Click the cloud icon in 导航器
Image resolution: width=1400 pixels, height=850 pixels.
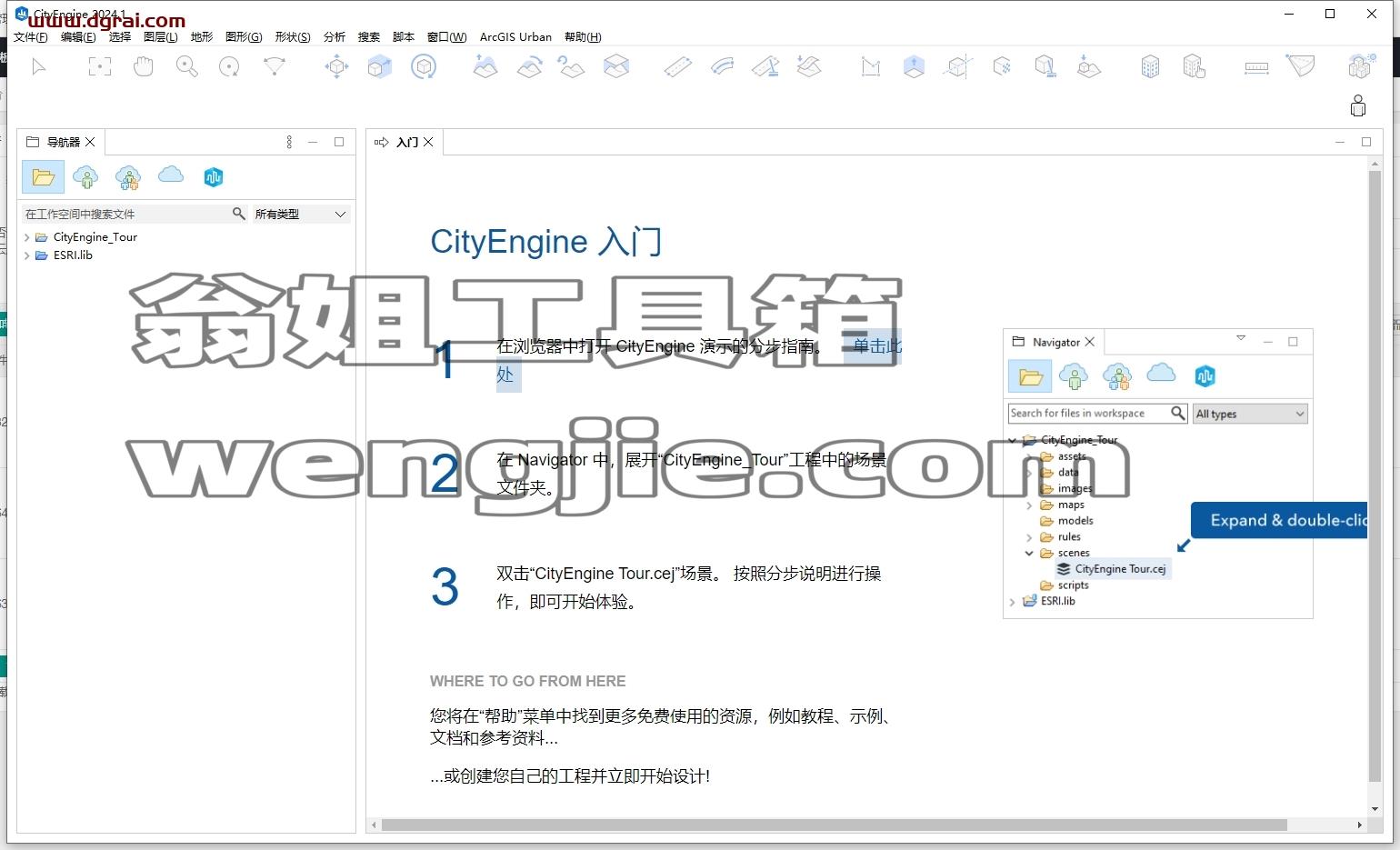tap(171, 175)
